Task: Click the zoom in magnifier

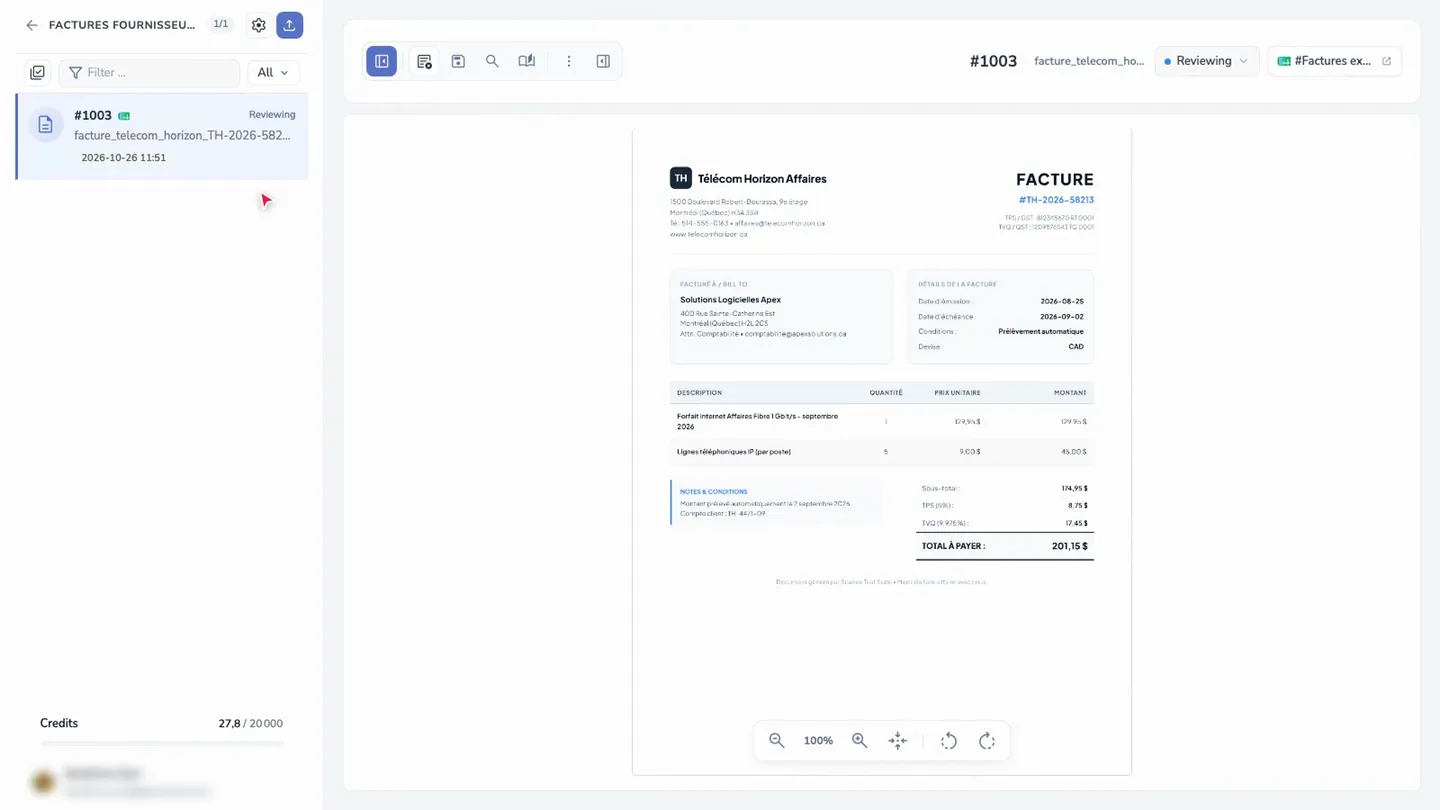Action: 860,741
